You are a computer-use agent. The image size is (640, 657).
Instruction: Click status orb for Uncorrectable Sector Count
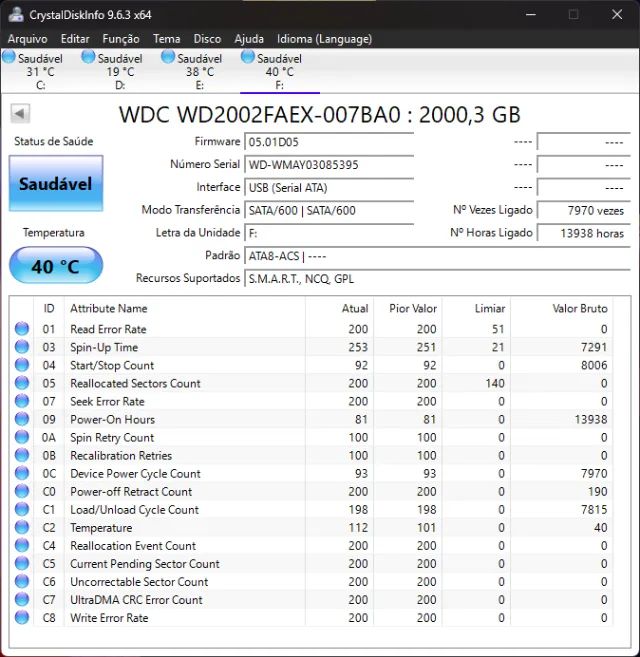[x=22, y=581]
